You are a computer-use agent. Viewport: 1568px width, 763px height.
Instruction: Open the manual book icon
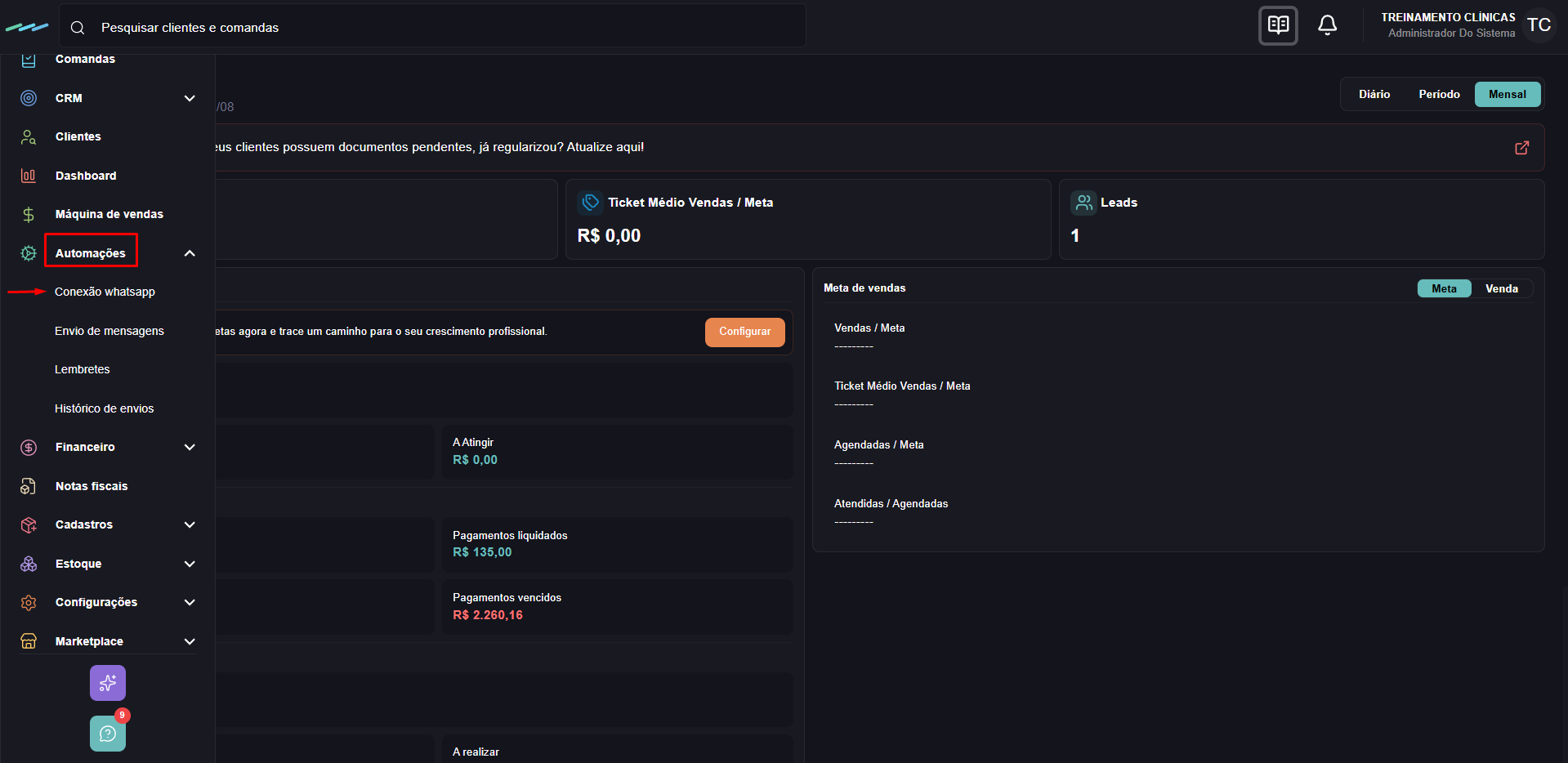tap(1278, 25)
